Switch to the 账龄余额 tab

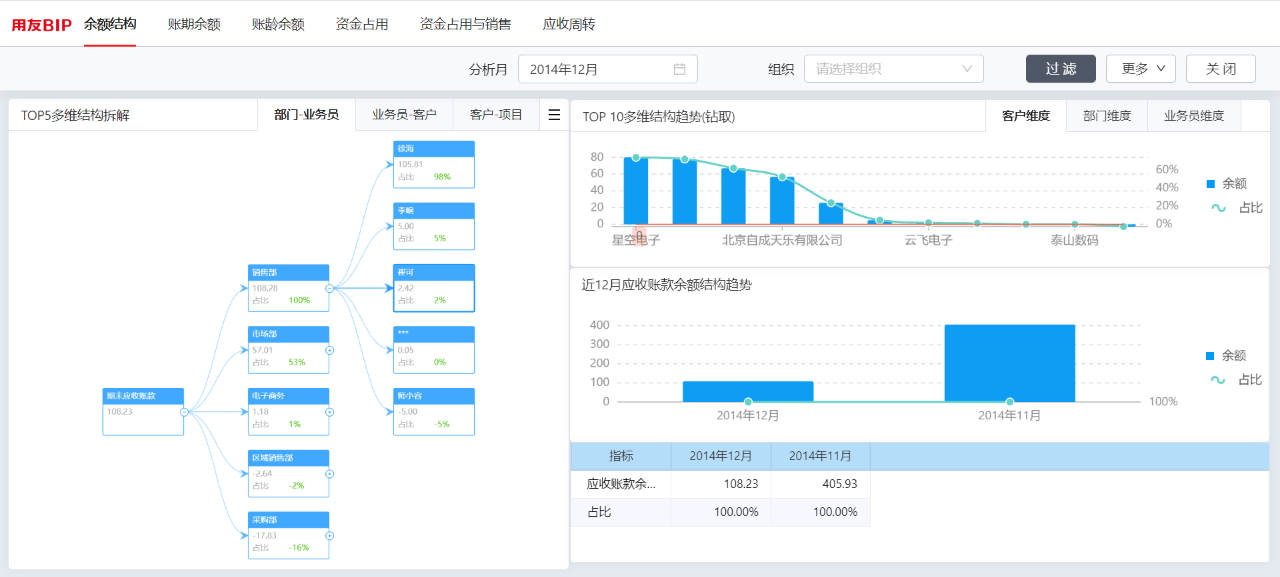(278, 24)
